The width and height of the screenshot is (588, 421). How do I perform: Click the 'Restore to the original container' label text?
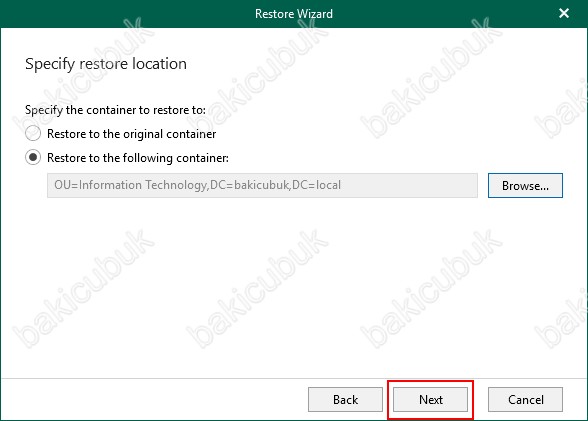pos(132,134)
